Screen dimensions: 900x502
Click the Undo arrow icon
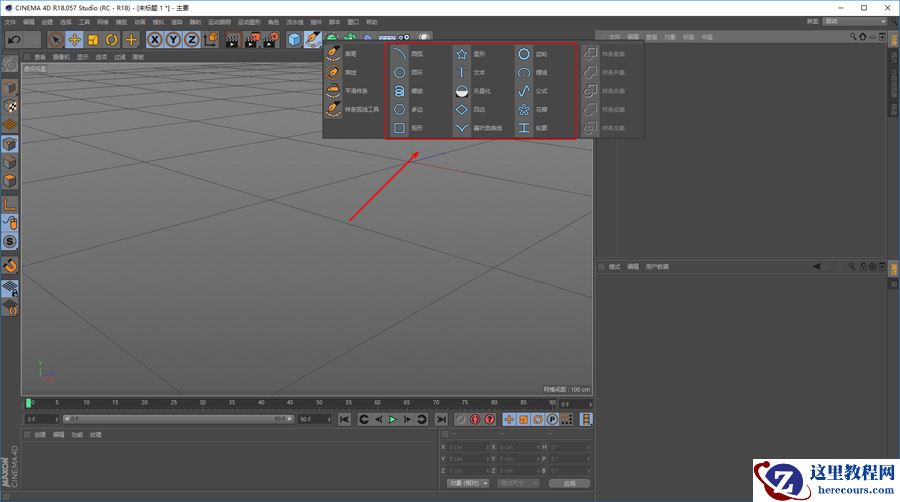pos(14,39)
